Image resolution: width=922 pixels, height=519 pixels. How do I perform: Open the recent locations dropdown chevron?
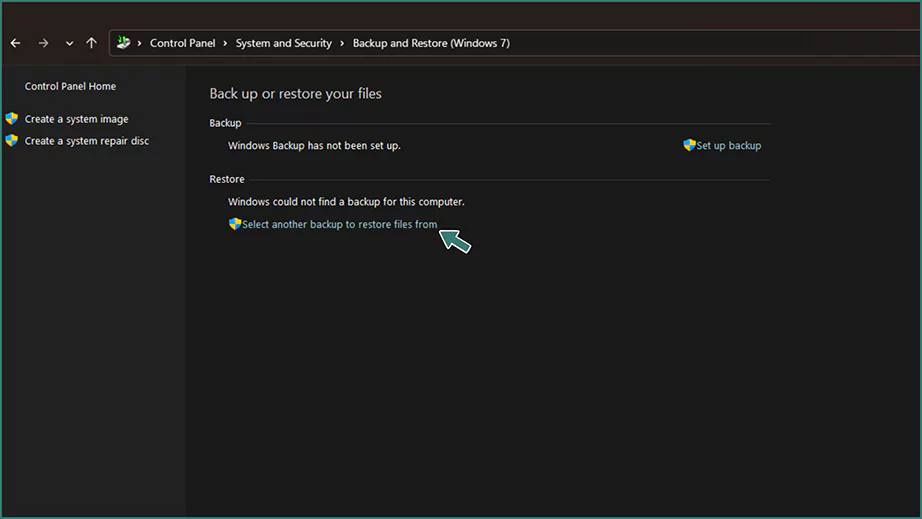[x=69, y=43]
